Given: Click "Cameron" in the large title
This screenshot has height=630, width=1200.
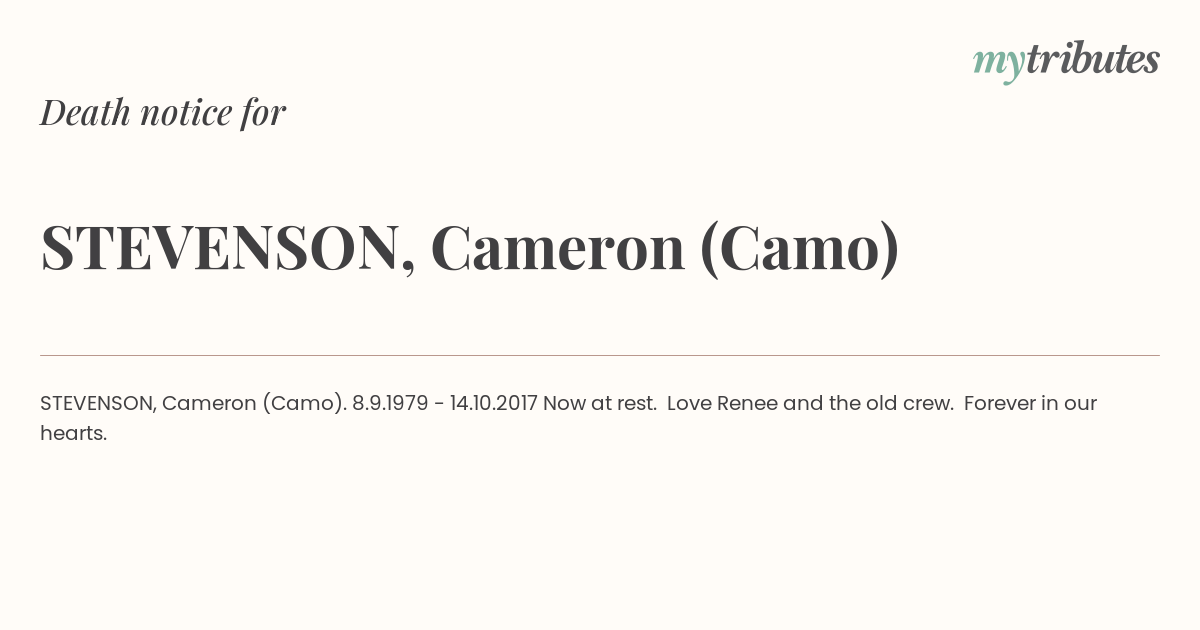Looking at the screenshot, I should [x=558, y=248].
